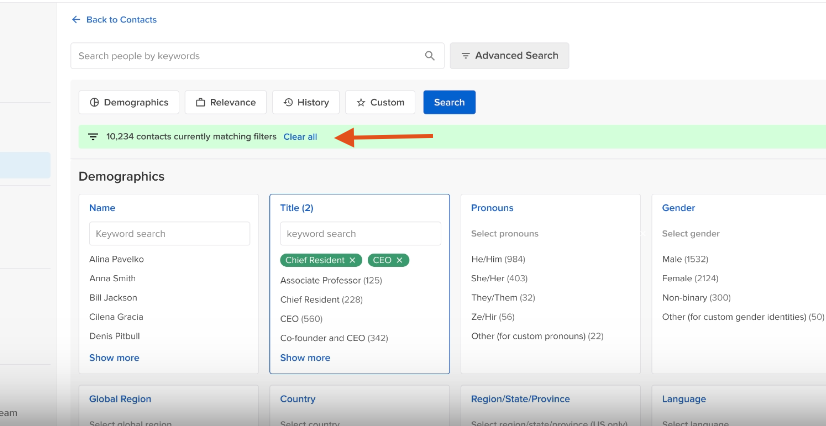826x426 pixels.
Task: Select Associate Professor (125) title
Action: 331,280
